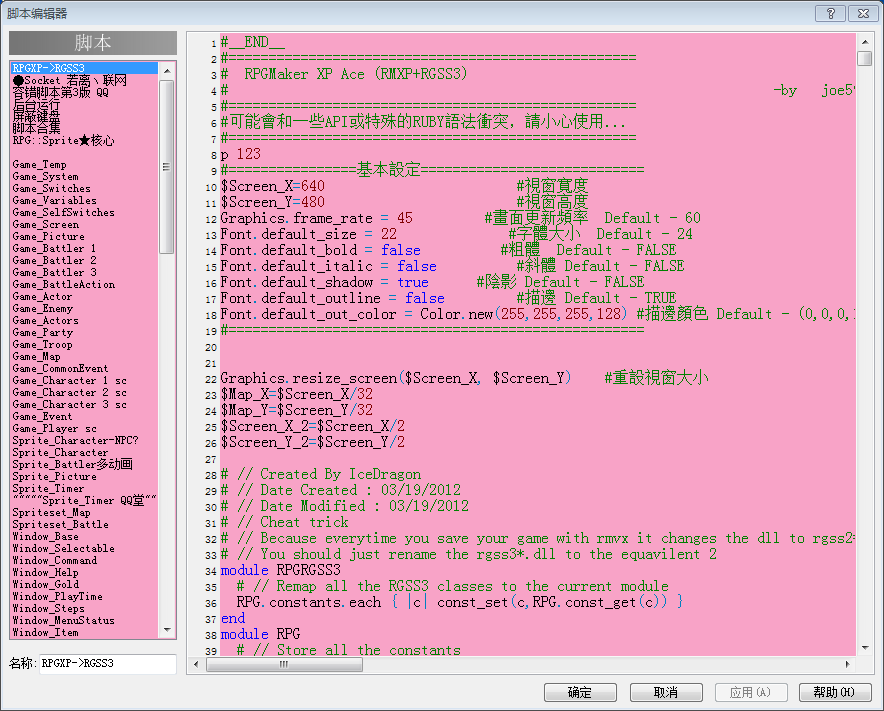
Task: Select the Game_Troop script
Action: click(x=85, y=345)
